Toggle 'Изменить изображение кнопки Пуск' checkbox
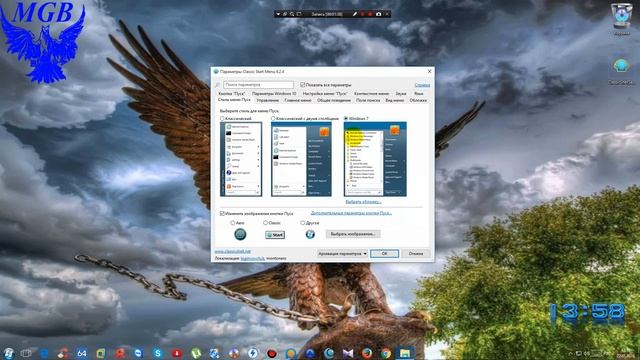The image size is (640, 360). [222, 213]
